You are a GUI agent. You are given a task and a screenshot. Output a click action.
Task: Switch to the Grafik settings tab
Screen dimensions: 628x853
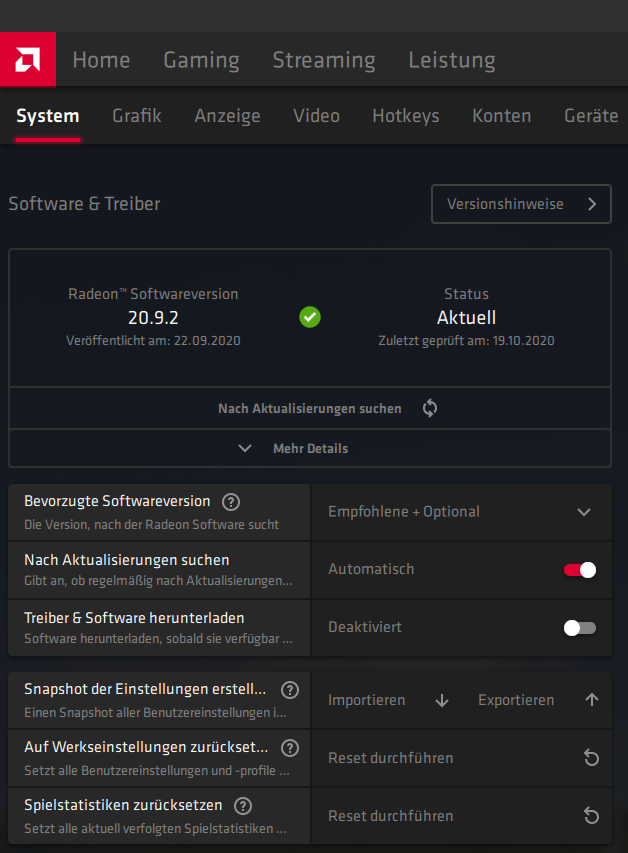137,115
